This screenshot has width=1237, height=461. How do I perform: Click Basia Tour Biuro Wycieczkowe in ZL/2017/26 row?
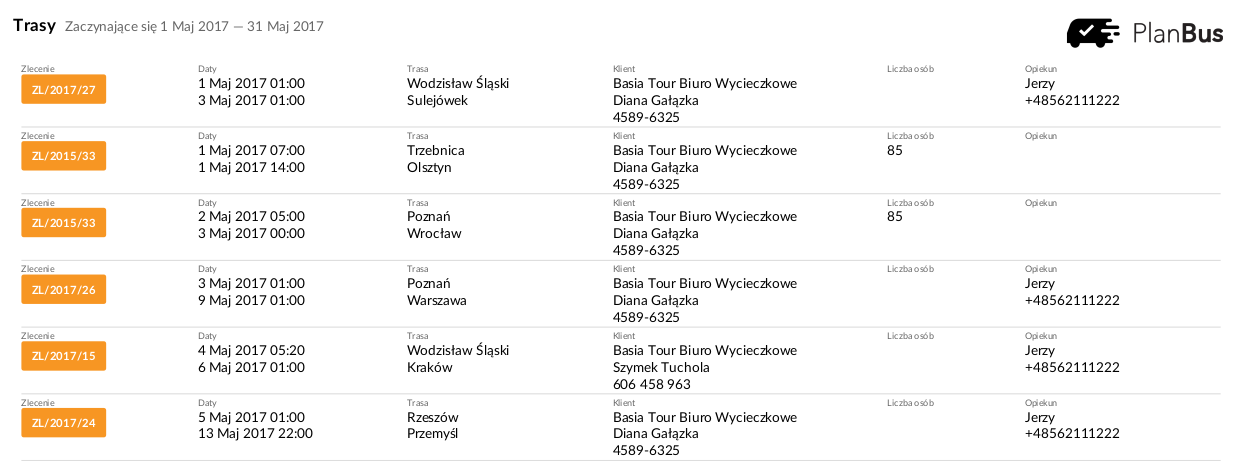click(x=705, y=283)
